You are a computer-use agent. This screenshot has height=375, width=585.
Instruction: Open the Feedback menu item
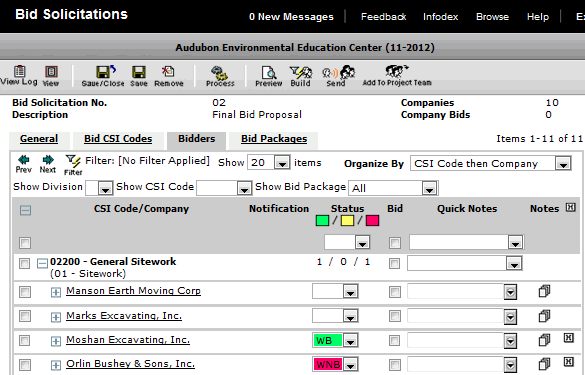coord(383,17)
